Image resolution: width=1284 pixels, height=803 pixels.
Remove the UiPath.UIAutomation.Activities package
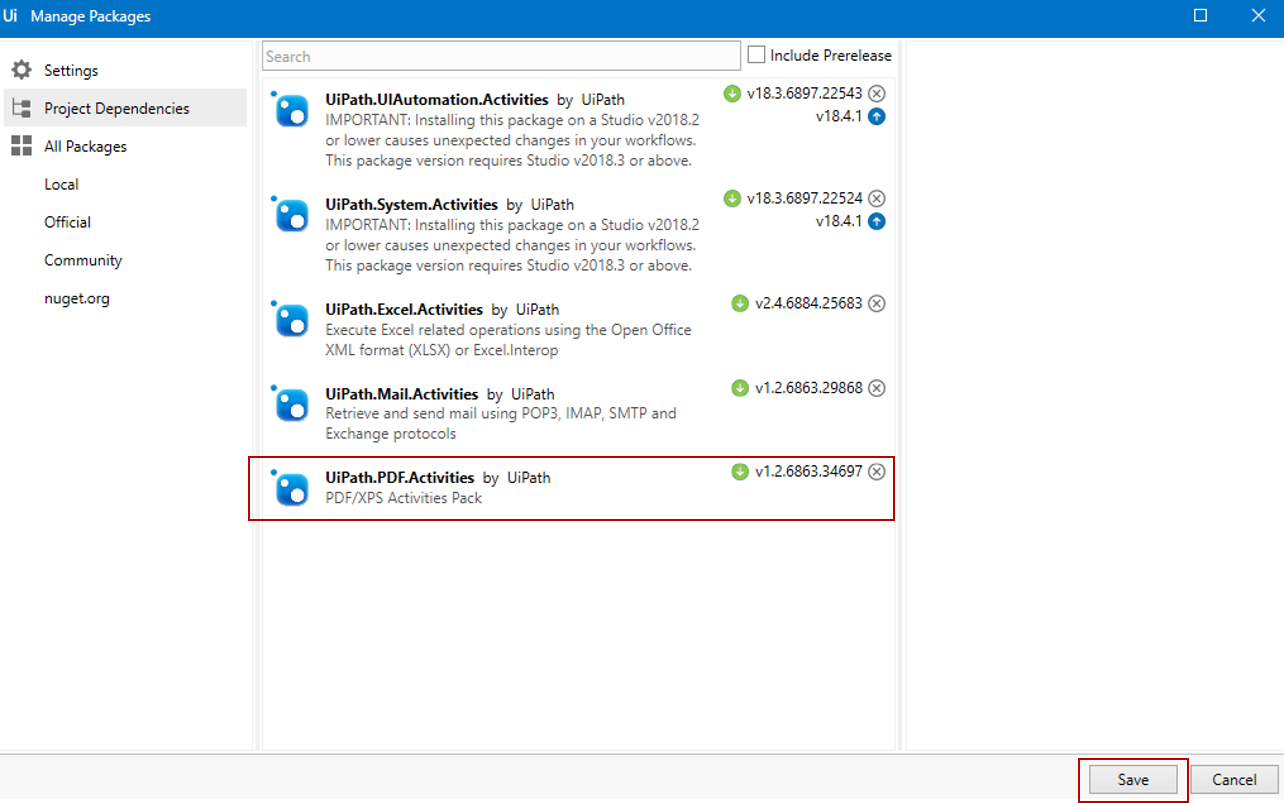point(877,94)
